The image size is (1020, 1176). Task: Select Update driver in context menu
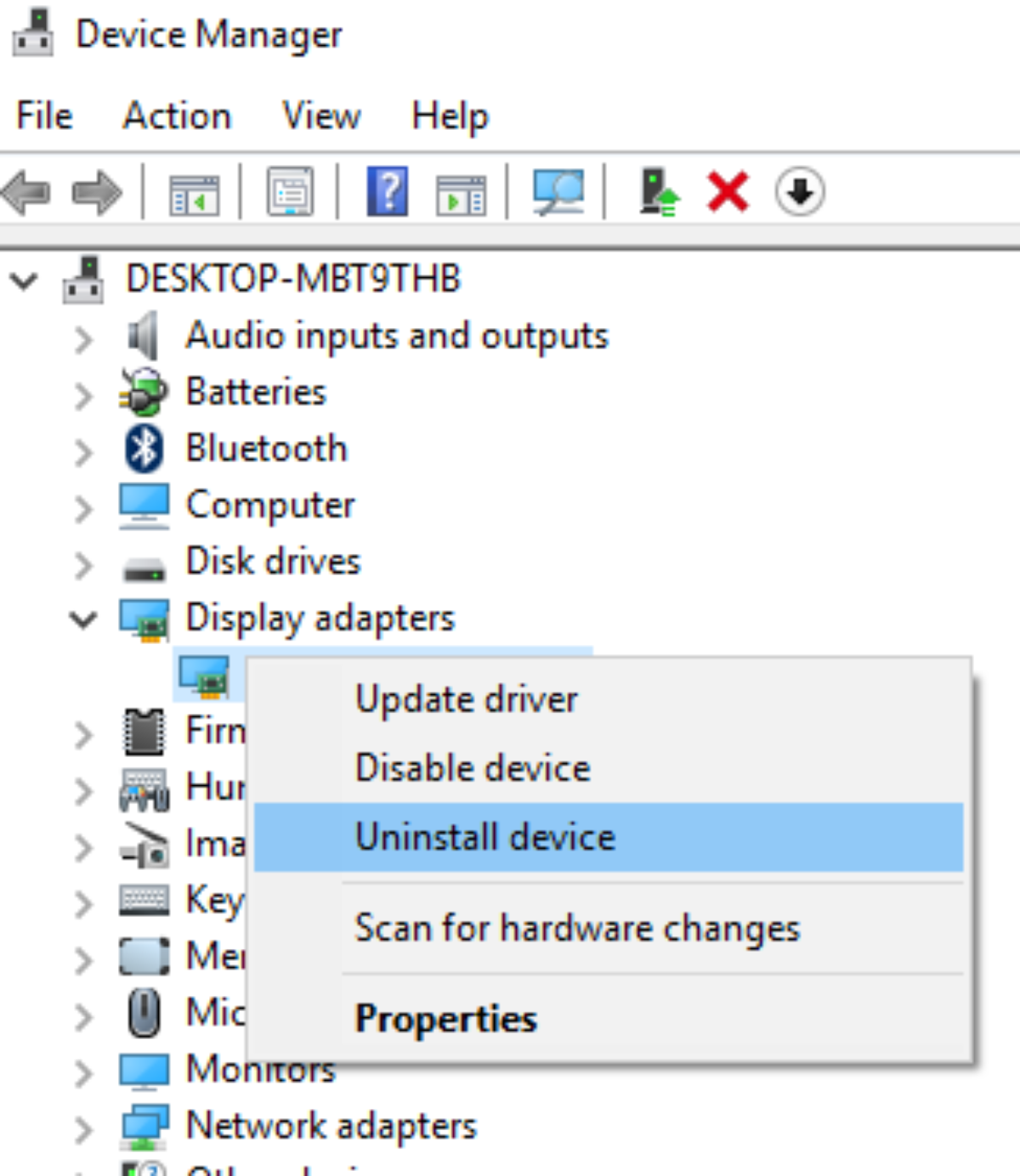click(x=467, y=700)
